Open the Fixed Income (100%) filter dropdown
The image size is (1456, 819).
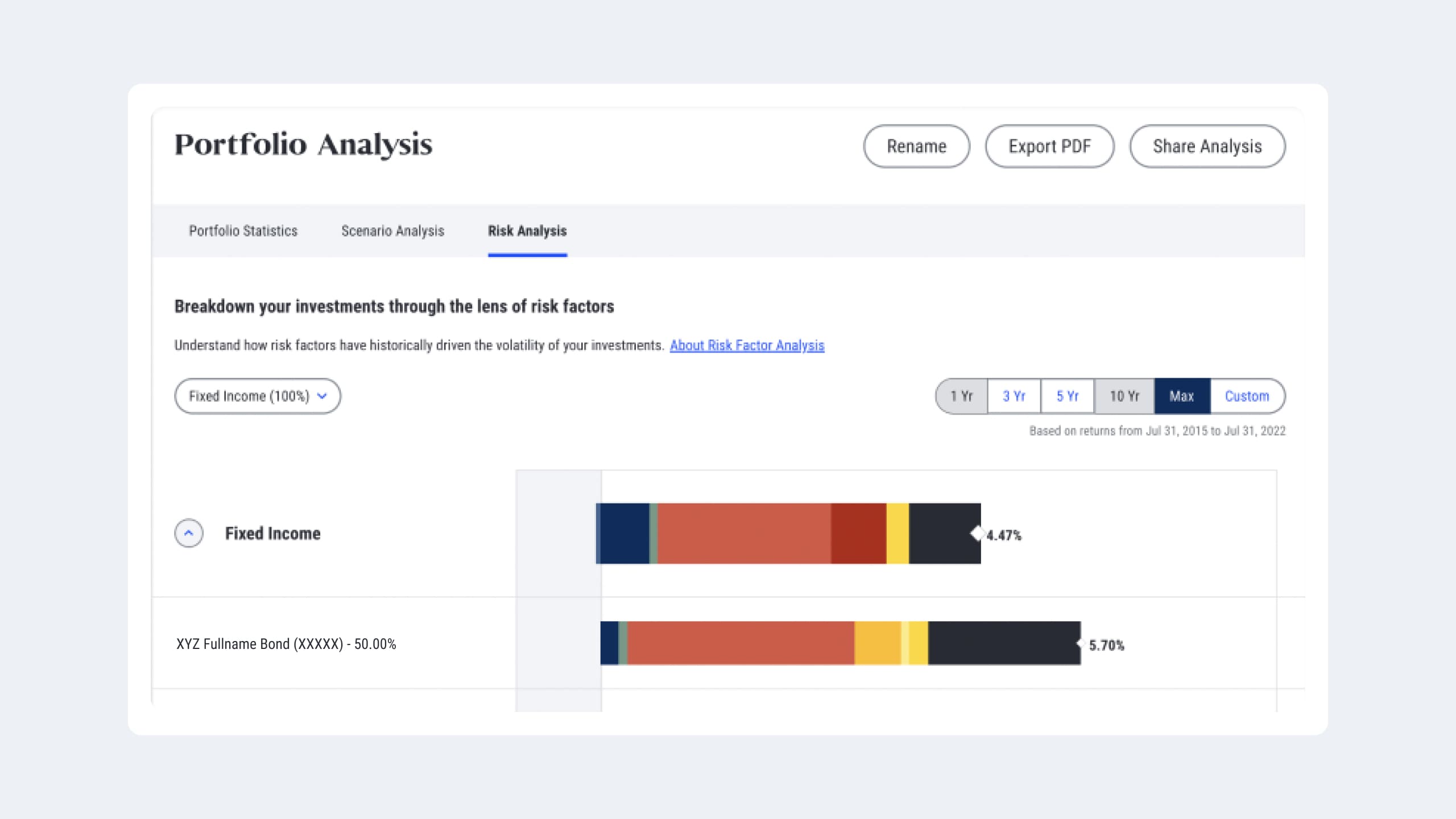257,396
